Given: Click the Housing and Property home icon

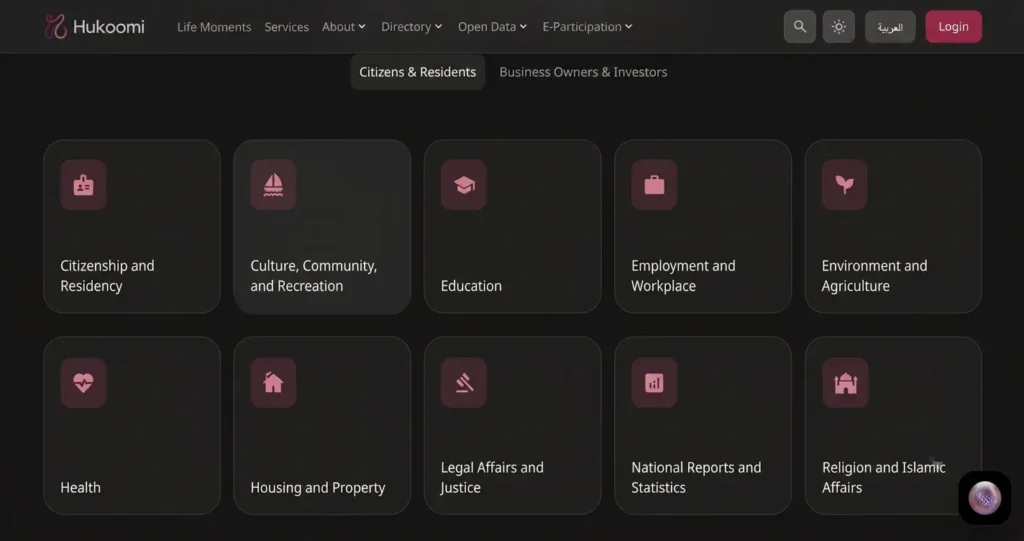Looking at the screenshot, I should point(274,383).
